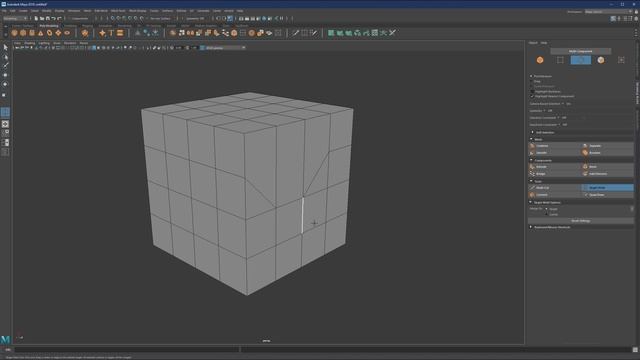
Task: Activate the Select tool arrow in toolbox
Action: tap(5, 48)
